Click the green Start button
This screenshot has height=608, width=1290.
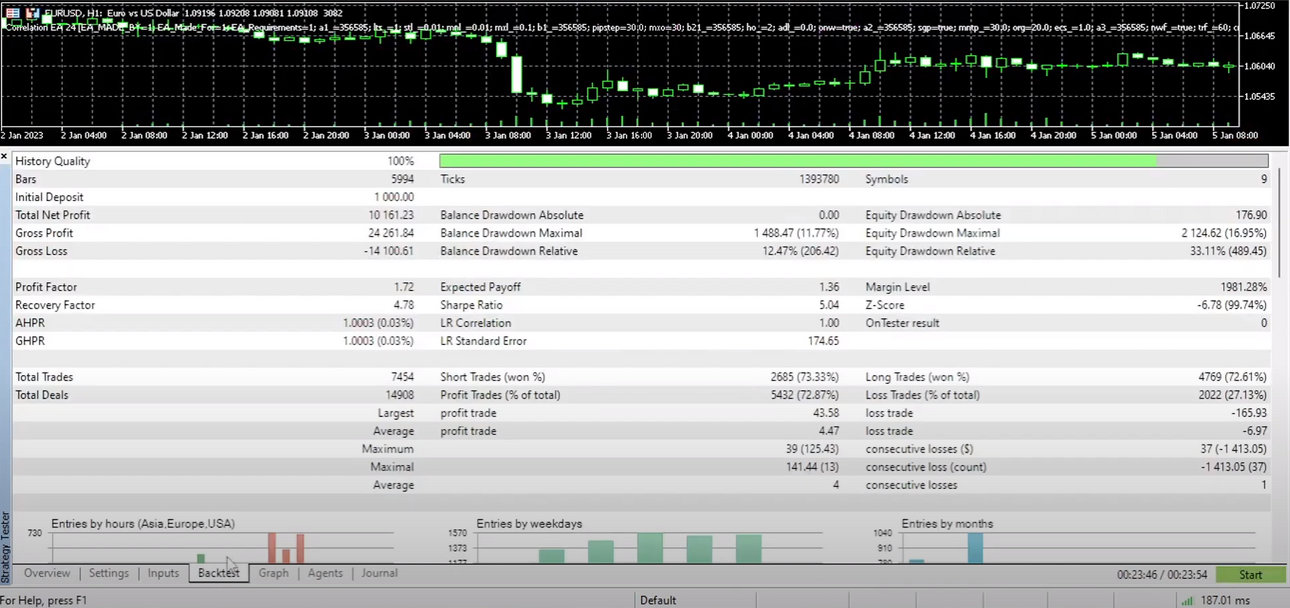tap(1250, 575)
